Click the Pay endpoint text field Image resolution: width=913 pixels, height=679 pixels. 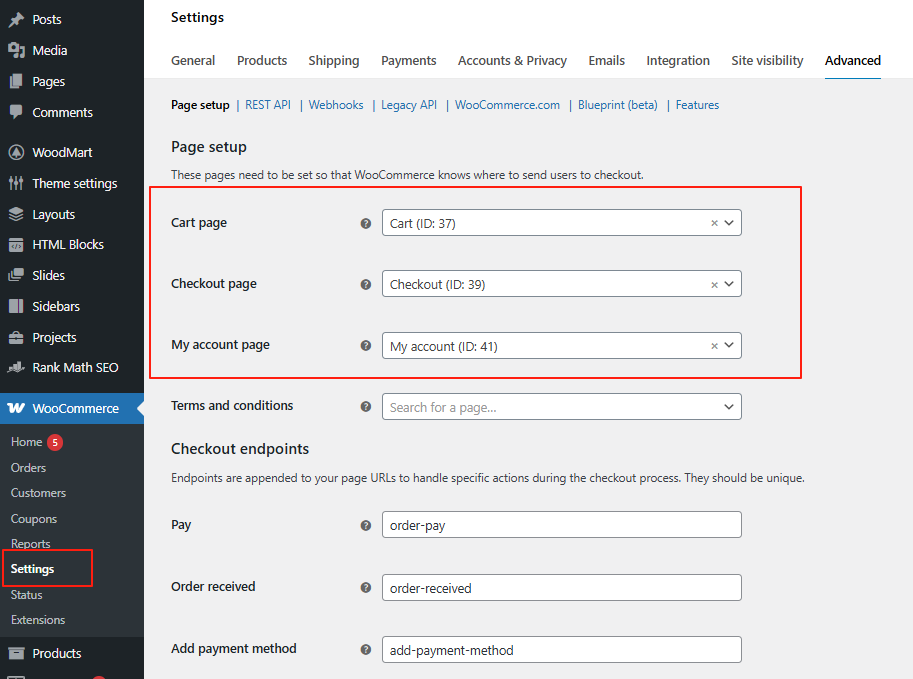click(561, 525)
